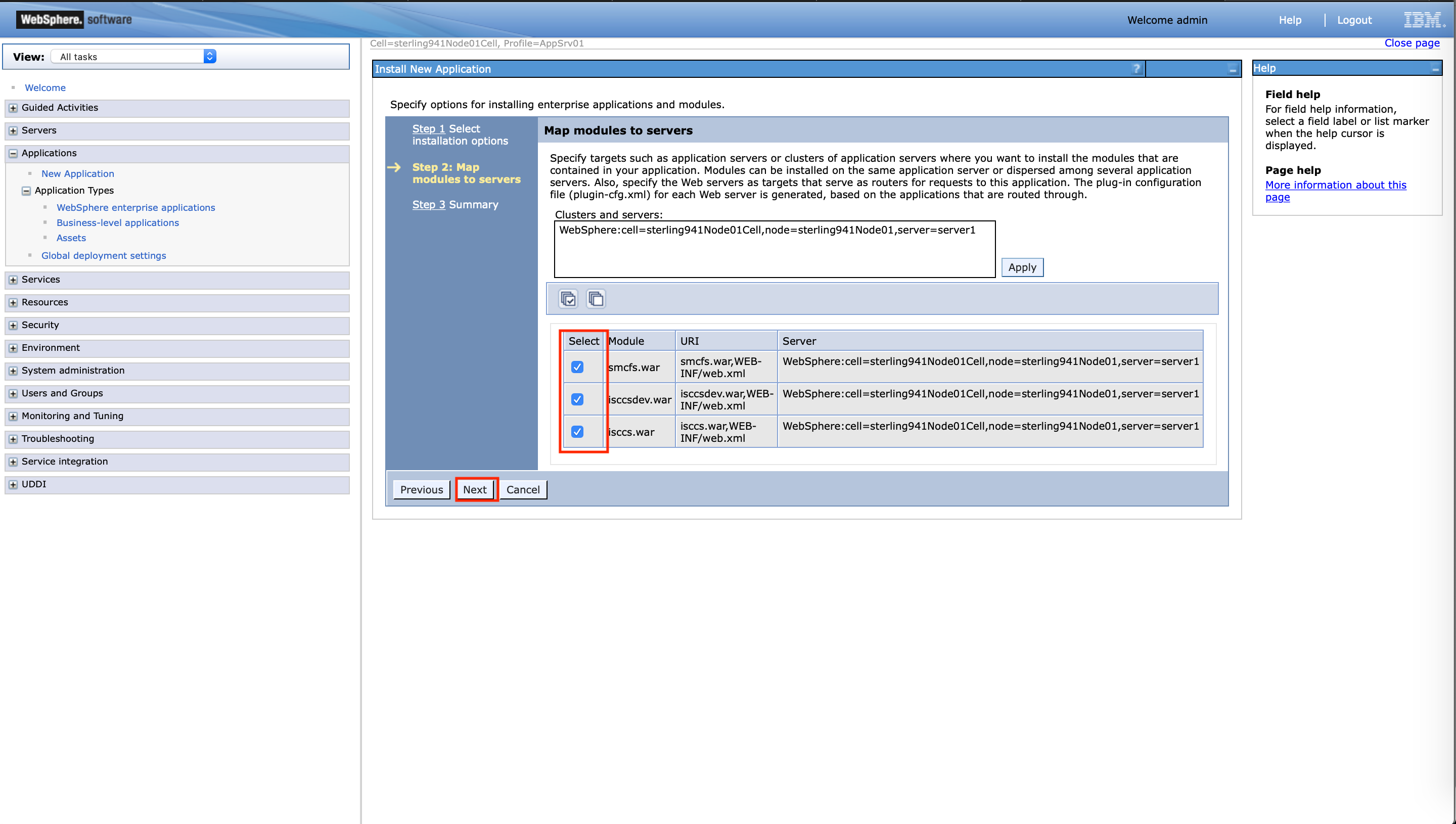This screenshot has height=824, width=1456.
Task: Open Help from the top banner
Action: [x=1290, y=20]
